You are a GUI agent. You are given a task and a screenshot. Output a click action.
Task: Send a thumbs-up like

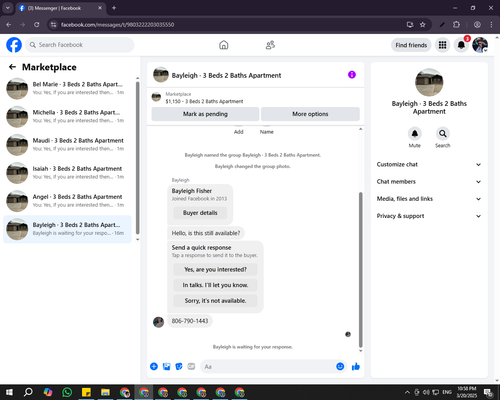click(356, 367)
